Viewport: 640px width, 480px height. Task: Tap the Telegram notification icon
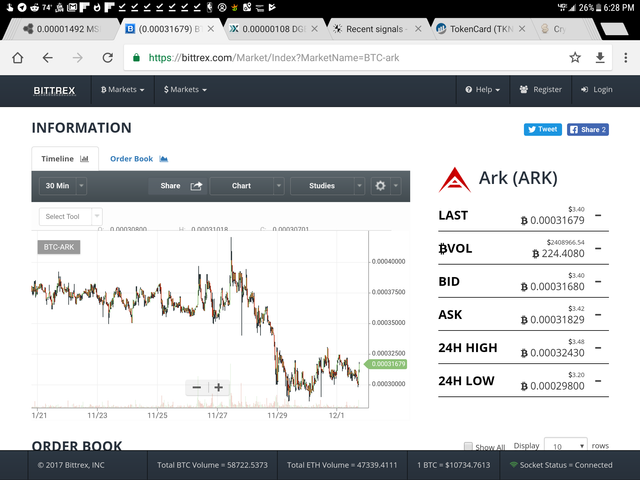point(22,7)
